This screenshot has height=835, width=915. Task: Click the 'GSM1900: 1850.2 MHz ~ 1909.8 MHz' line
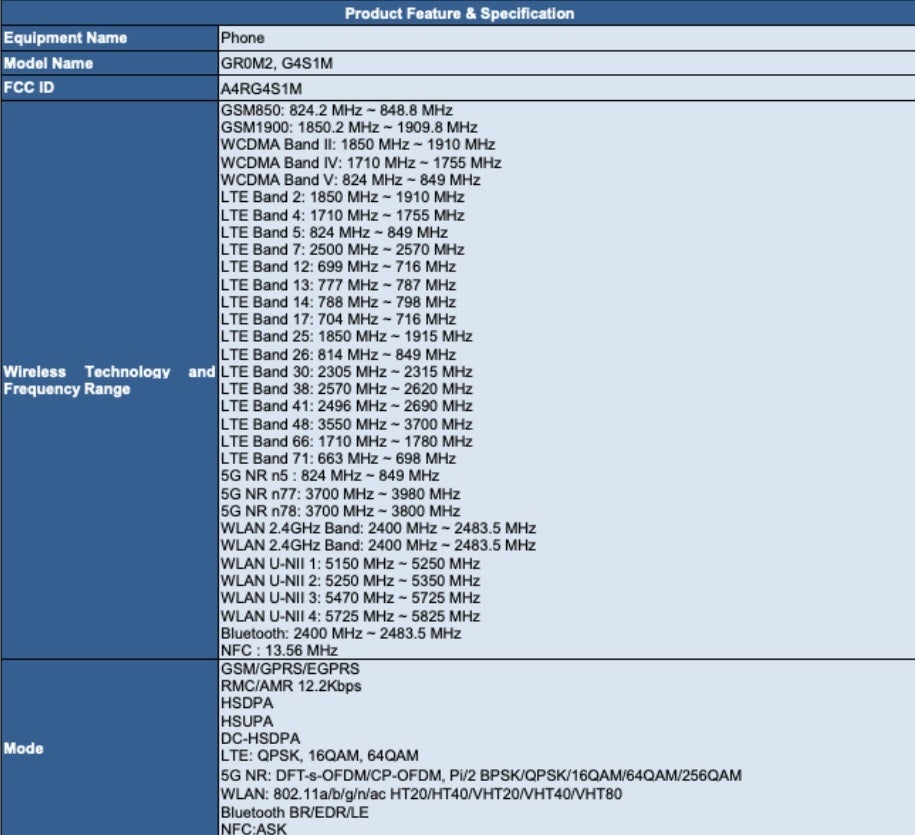349,127
